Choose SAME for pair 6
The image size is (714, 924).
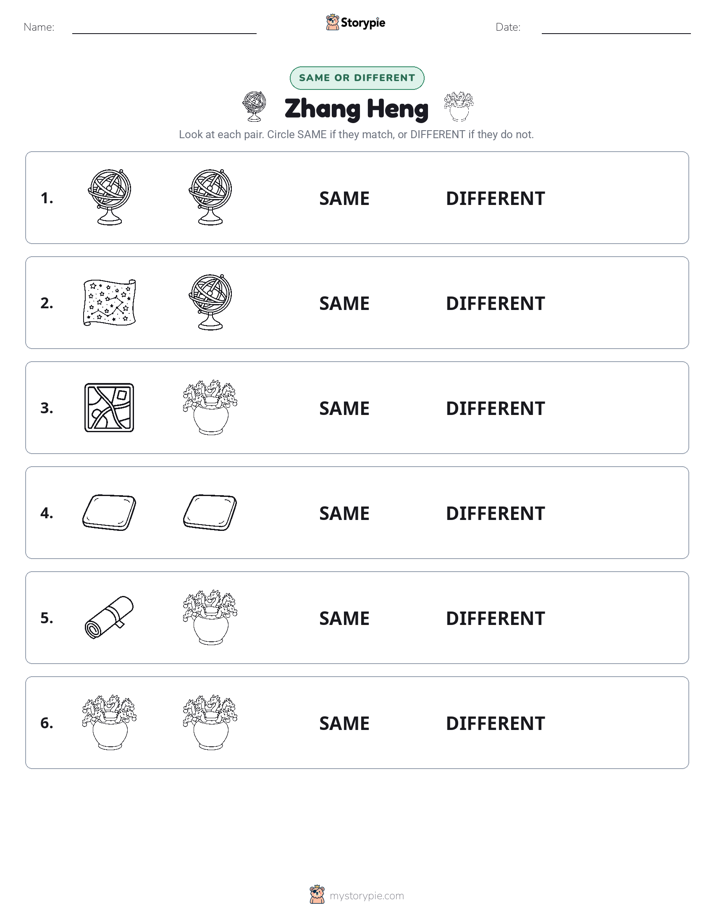(344, 722)
